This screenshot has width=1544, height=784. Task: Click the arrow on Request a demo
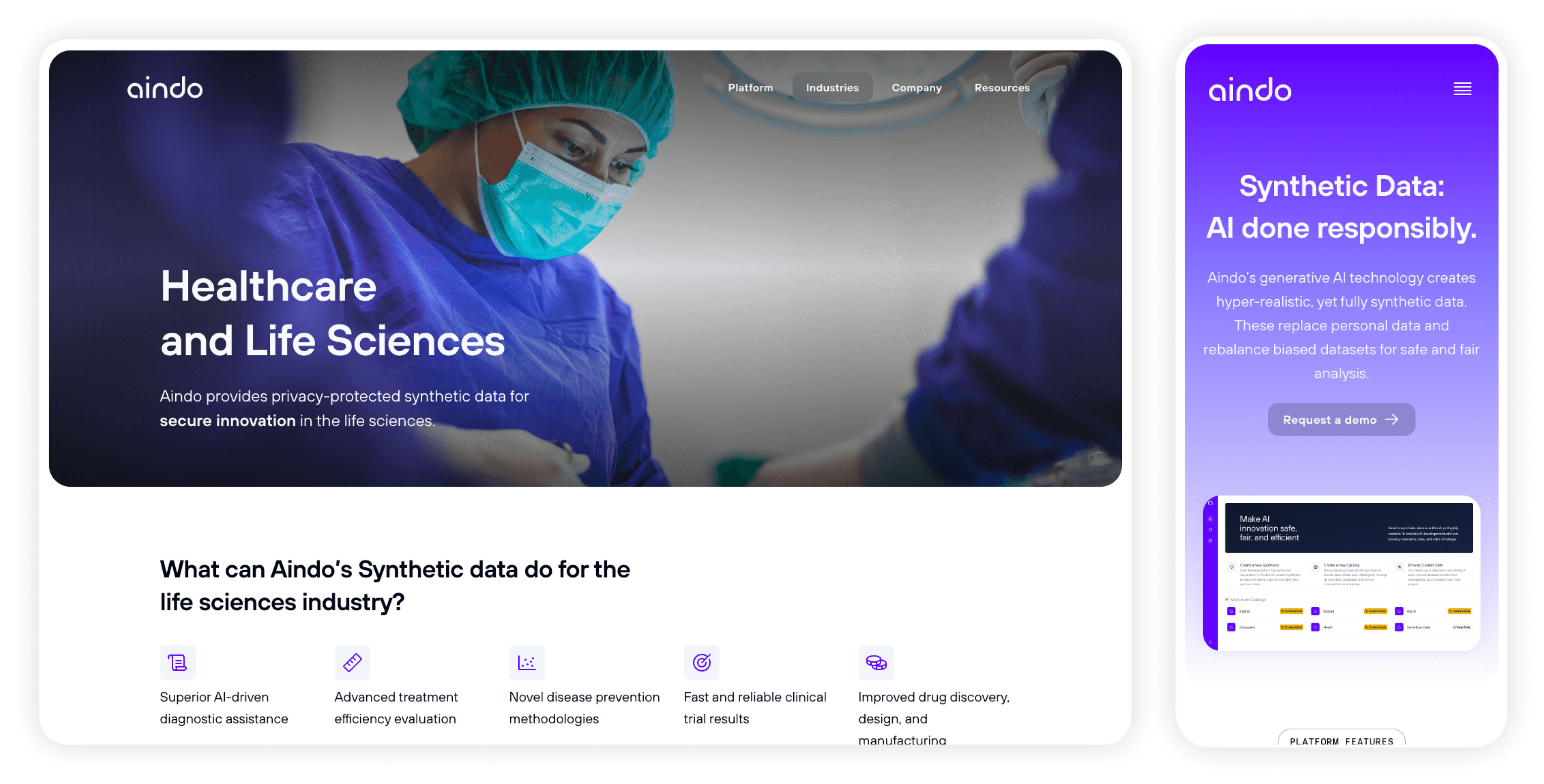[x=1392, y=419]
